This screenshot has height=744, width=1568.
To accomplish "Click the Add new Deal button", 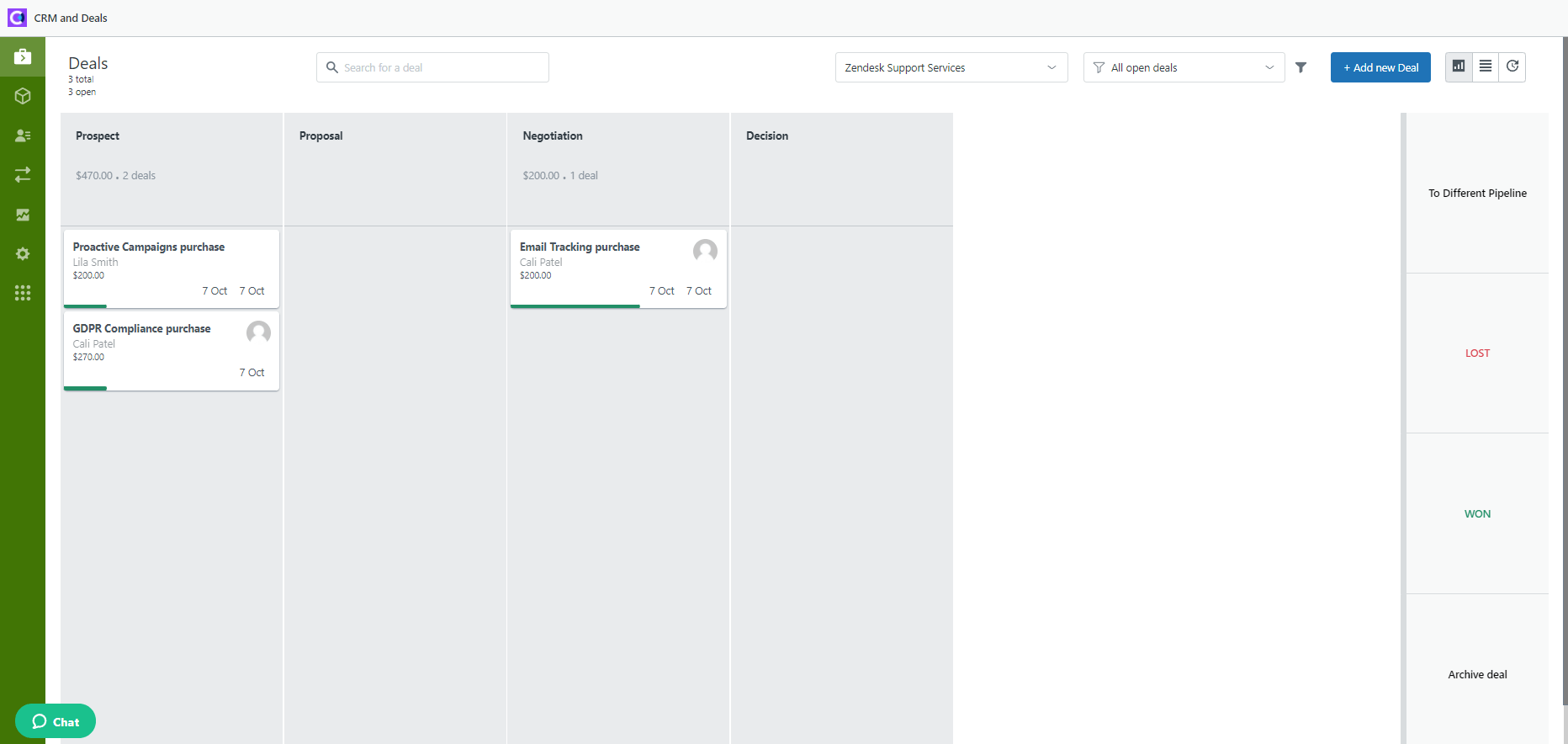I will coord(1380,67).
